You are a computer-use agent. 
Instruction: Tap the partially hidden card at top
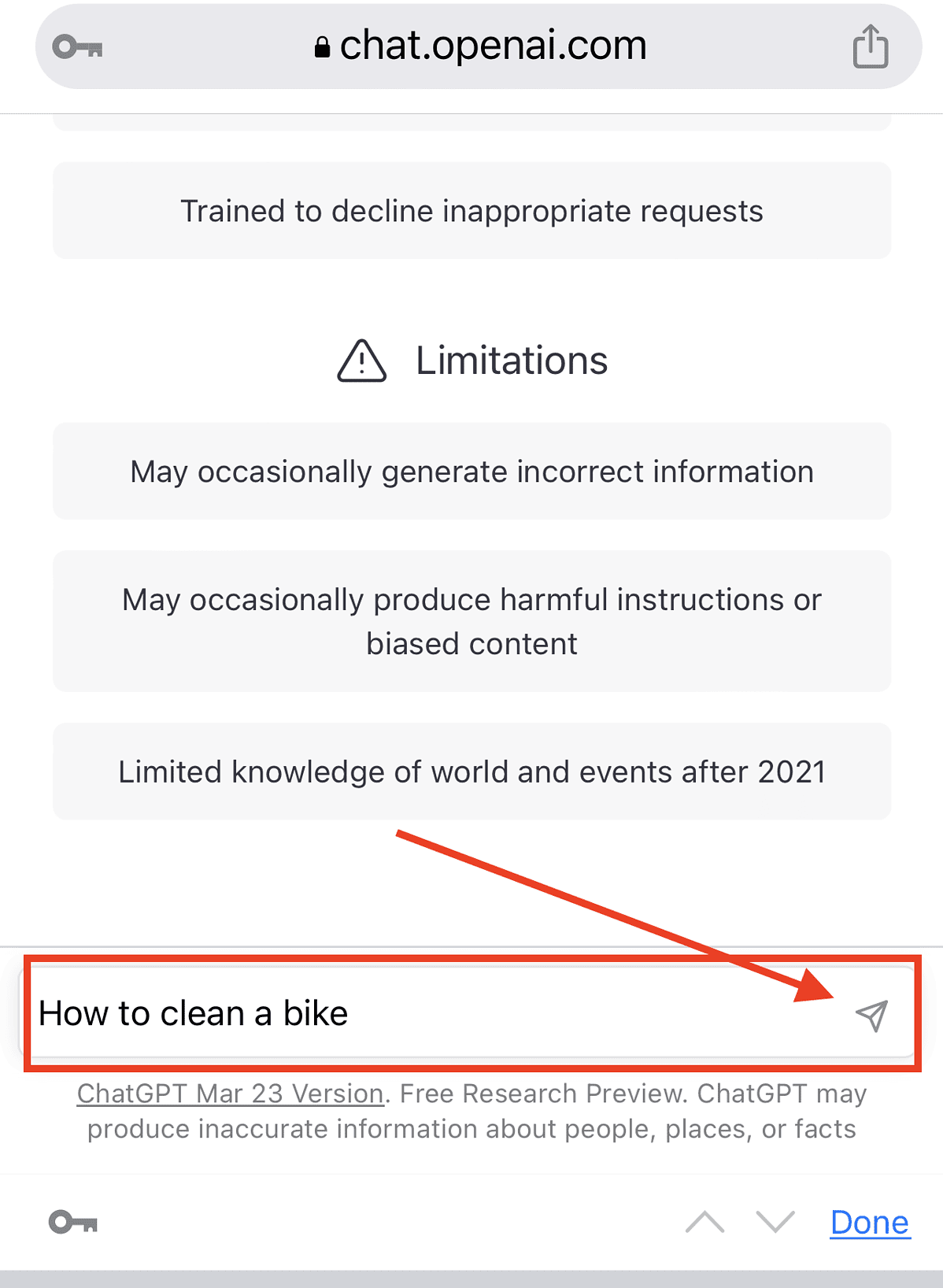pyautogui.click(x=471, y=123)
